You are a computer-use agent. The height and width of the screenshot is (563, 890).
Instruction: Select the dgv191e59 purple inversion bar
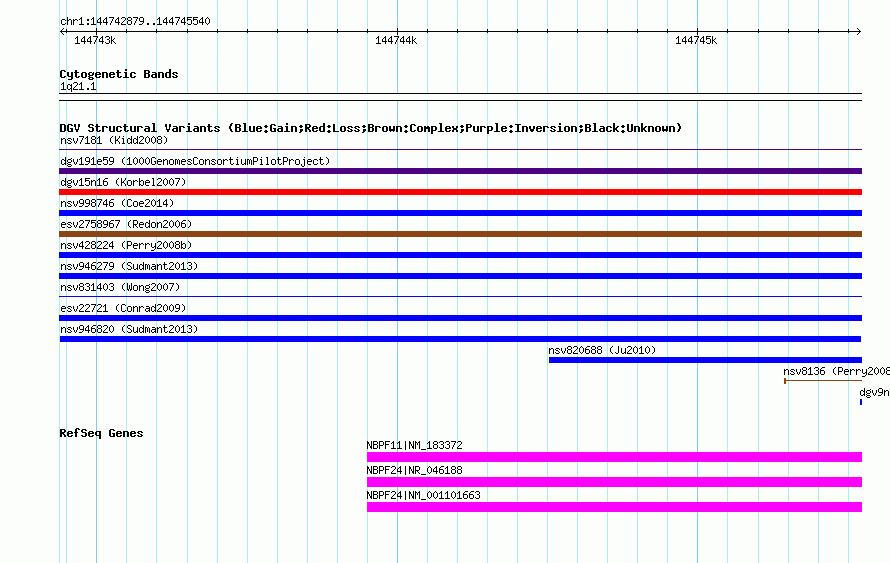tap(460, 171)
